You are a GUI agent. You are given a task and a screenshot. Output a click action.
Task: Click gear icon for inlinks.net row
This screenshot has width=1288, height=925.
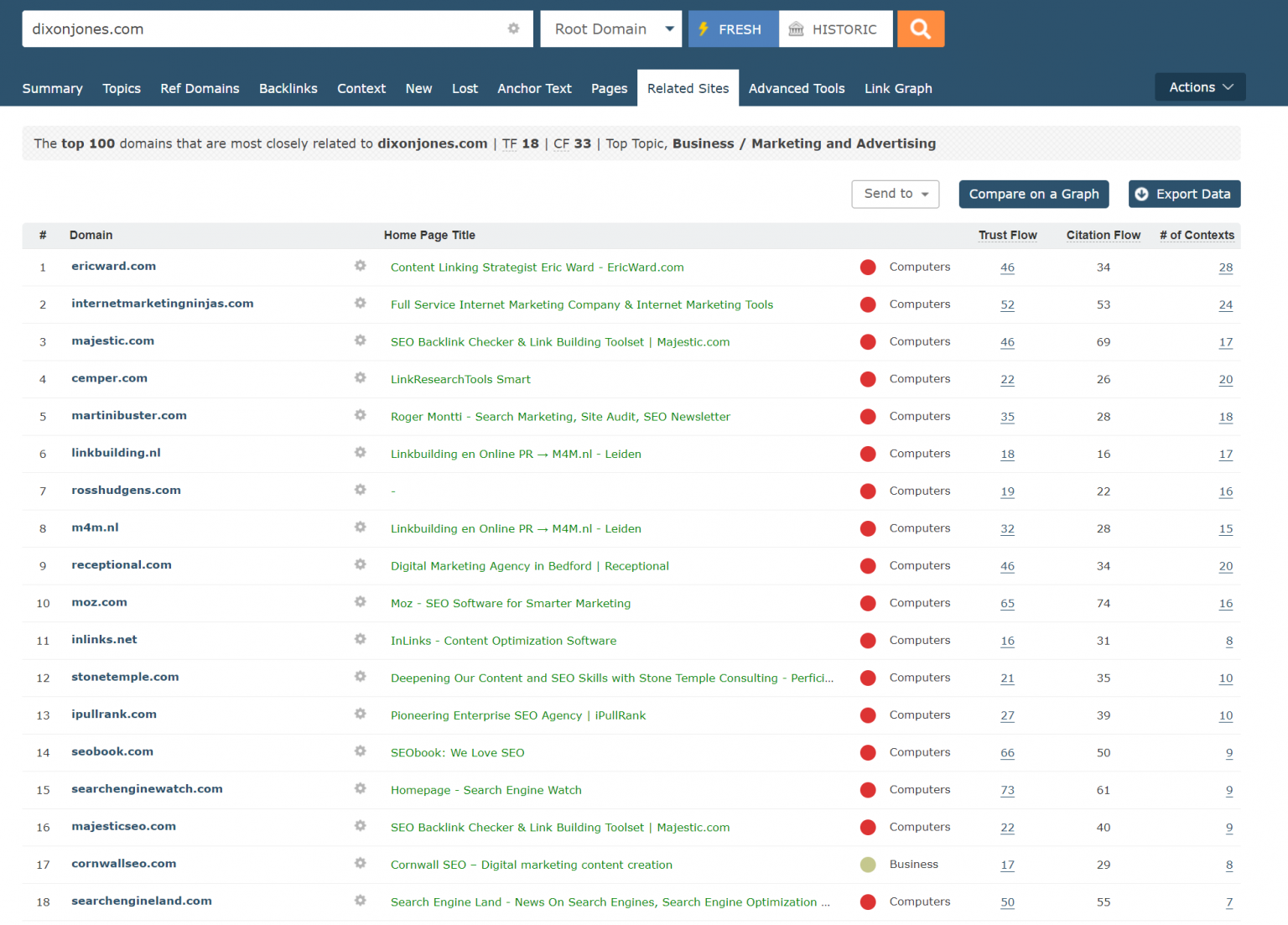(360, 639)
